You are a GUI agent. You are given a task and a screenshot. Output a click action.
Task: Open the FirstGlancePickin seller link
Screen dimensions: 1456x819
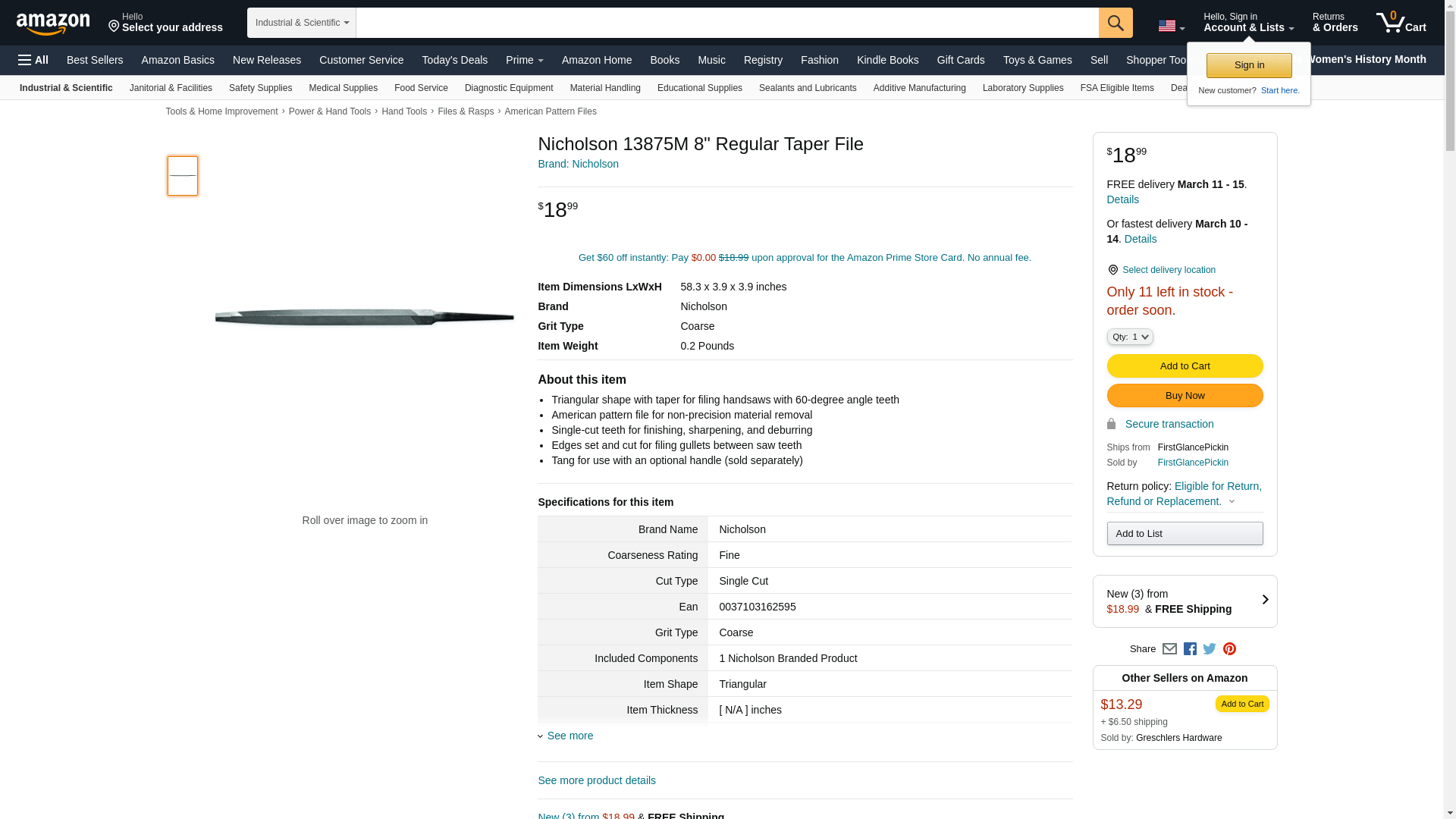1192,463
